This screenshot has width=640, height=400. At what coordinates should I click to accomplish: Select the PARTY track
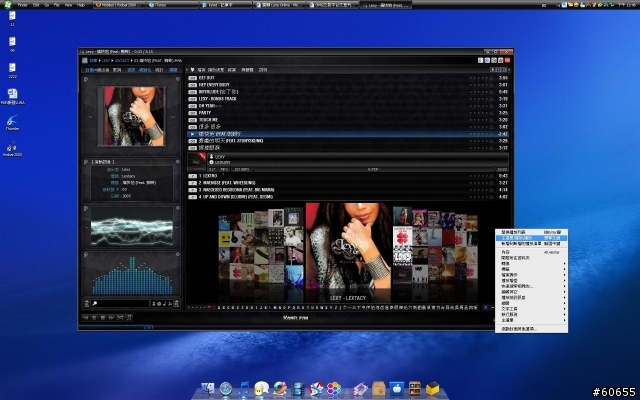click(348, 113)
